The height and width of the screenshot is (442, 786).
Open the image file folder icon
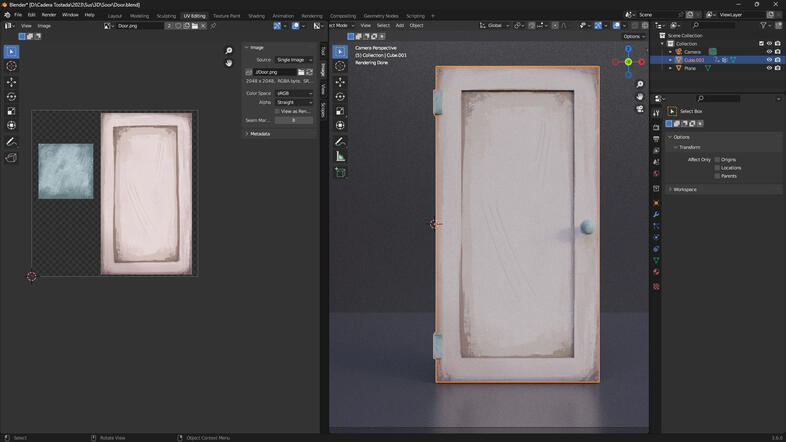[301, 72]
